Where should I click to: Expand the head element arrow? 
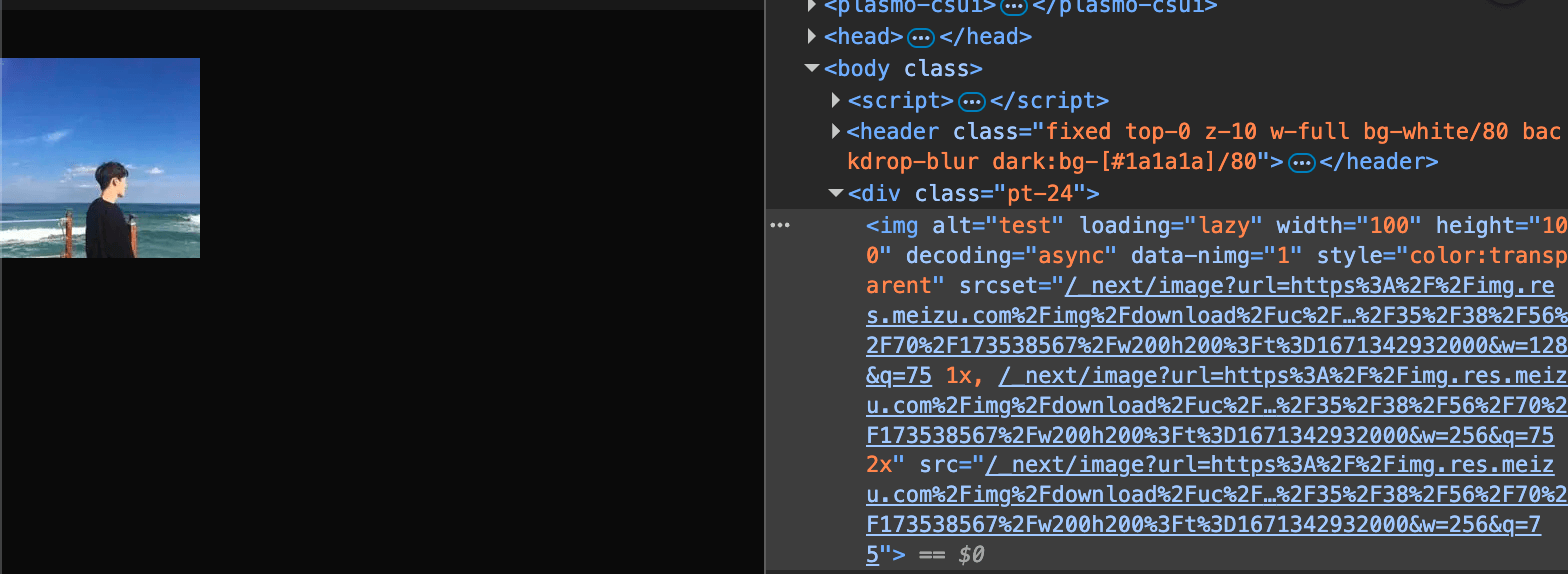(x=812, y=37)
